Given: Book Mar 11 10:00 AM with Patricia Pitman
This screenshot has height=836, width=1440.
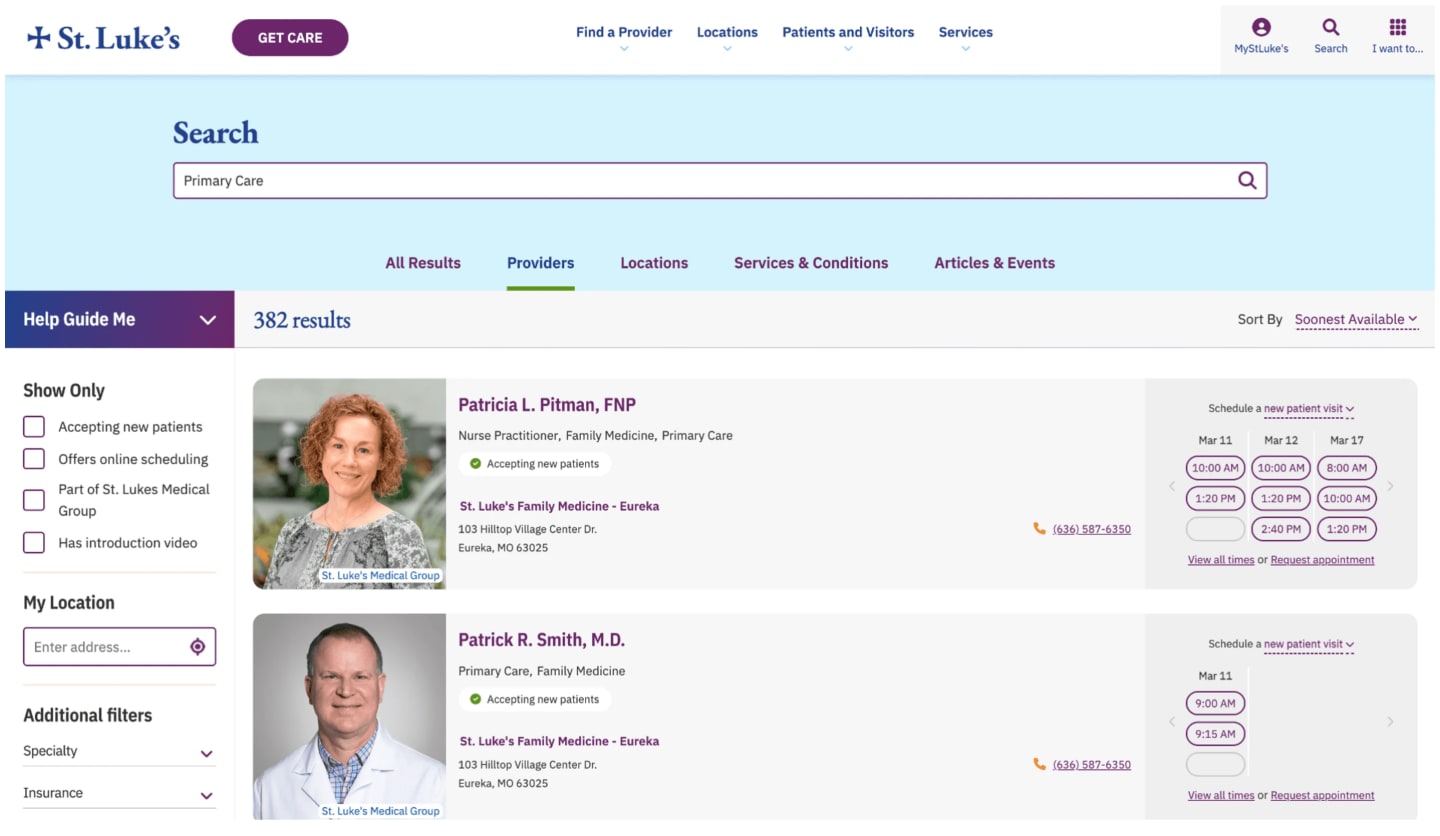Looking at the screenshot, I should click(x=1216, y=468).
